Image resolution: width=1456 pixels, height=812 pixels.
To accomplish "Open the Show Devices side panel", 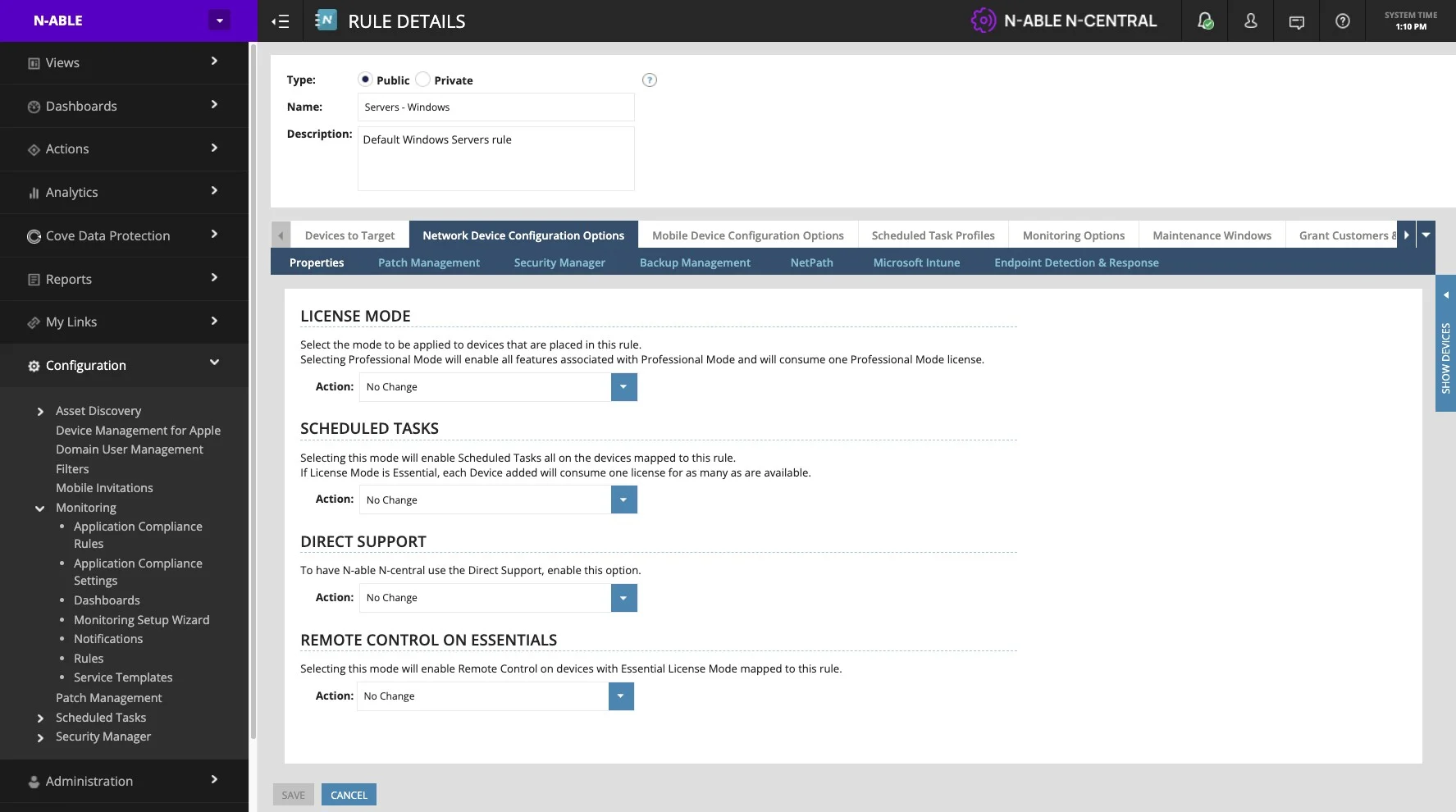I will pyautogui.click(x=1445, y=343).
